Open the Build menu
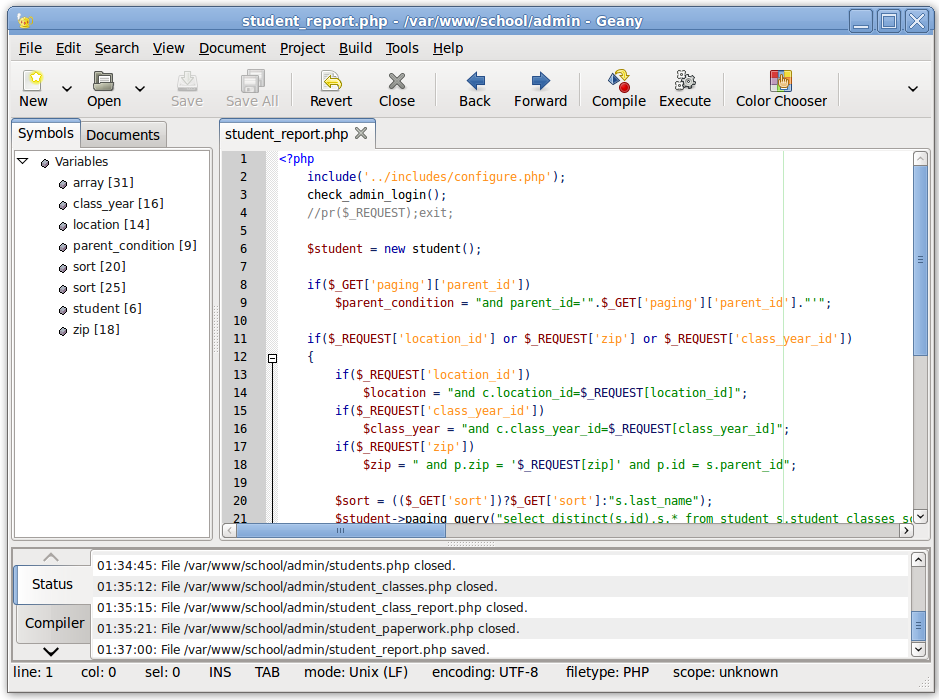The height and width of the screenshot is (700, 939). [x=355, y=48]
